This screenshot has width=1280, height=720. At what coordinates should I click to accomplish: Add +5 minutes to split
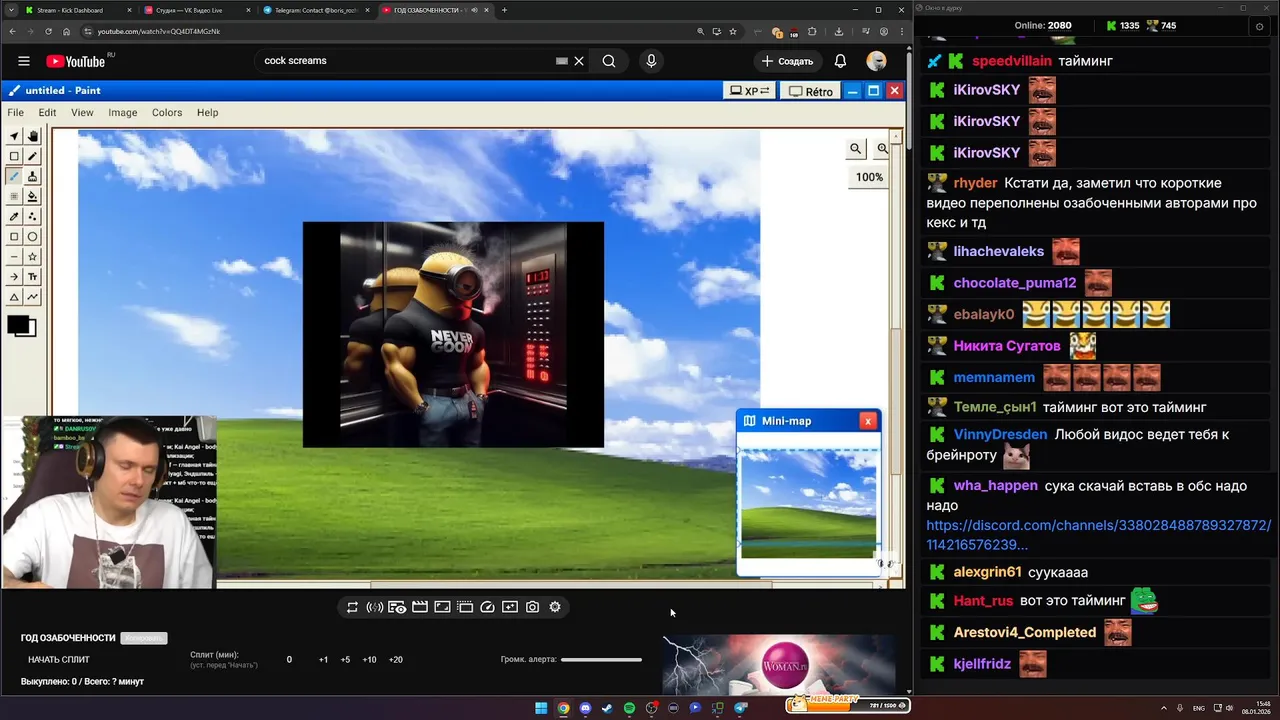pos(345,660)
